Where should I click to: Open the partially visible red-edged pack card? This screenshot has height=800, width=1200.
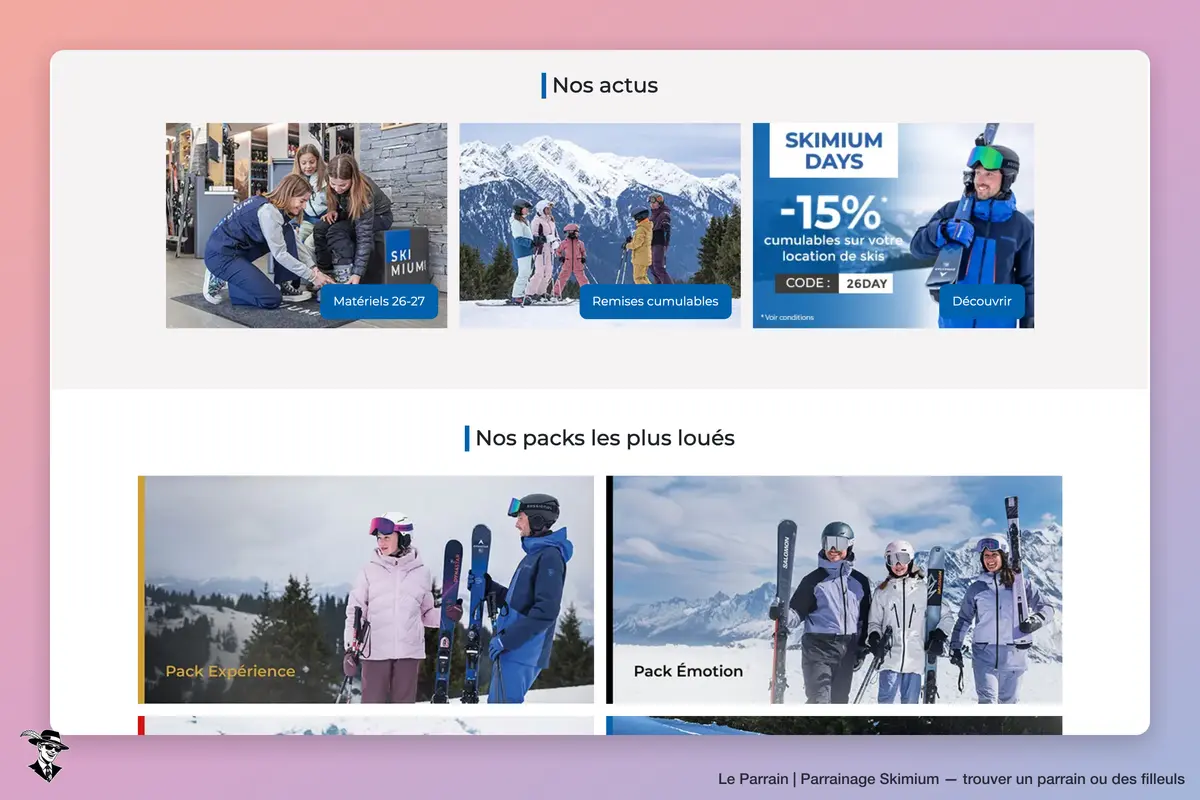(366, 725)
